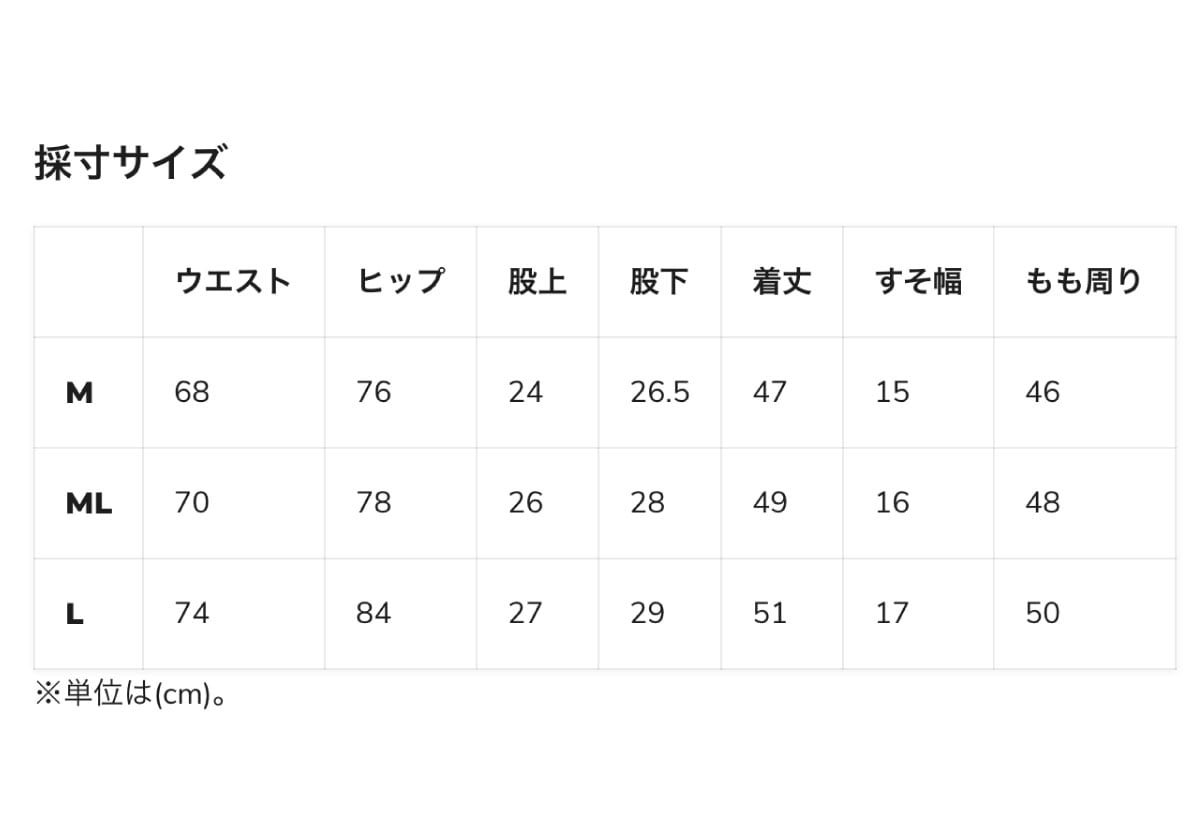This screenshot has width=1200, height=835.
Task: Select the M size row label
Action: (x=79, y=393)
